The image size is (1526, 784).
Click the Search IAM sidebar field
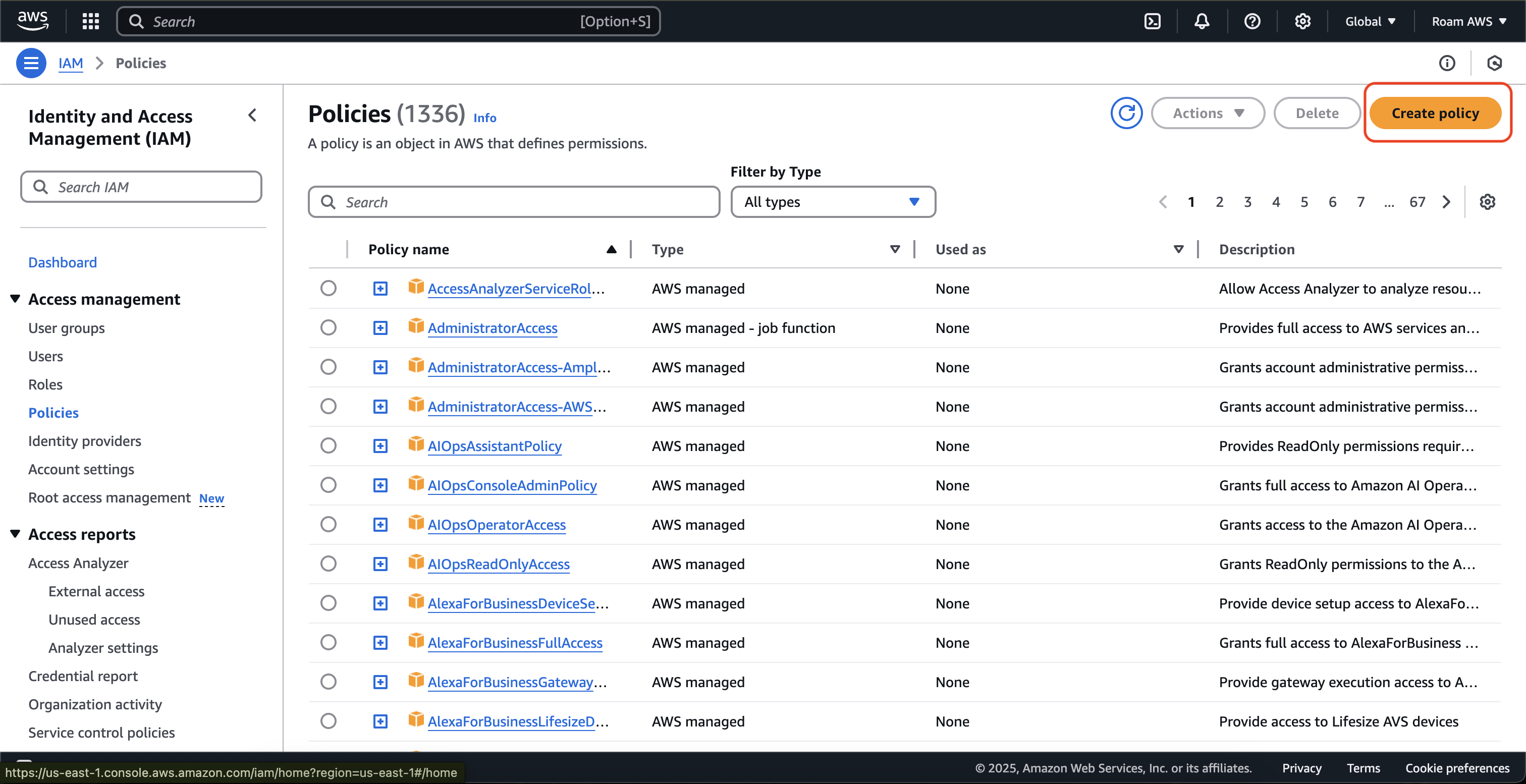[141, 187]
